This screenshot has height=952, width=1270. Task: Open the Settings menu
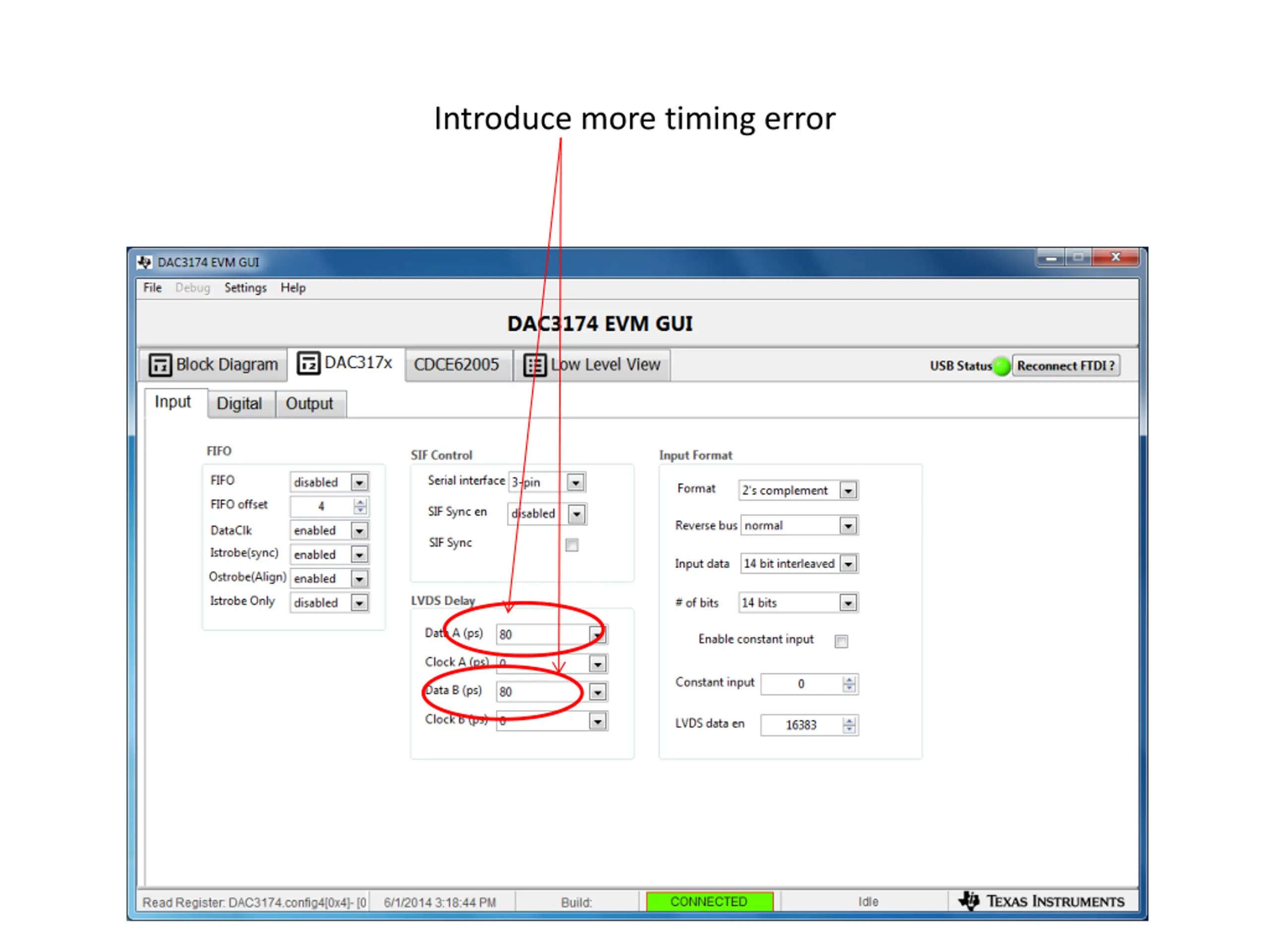245,288
